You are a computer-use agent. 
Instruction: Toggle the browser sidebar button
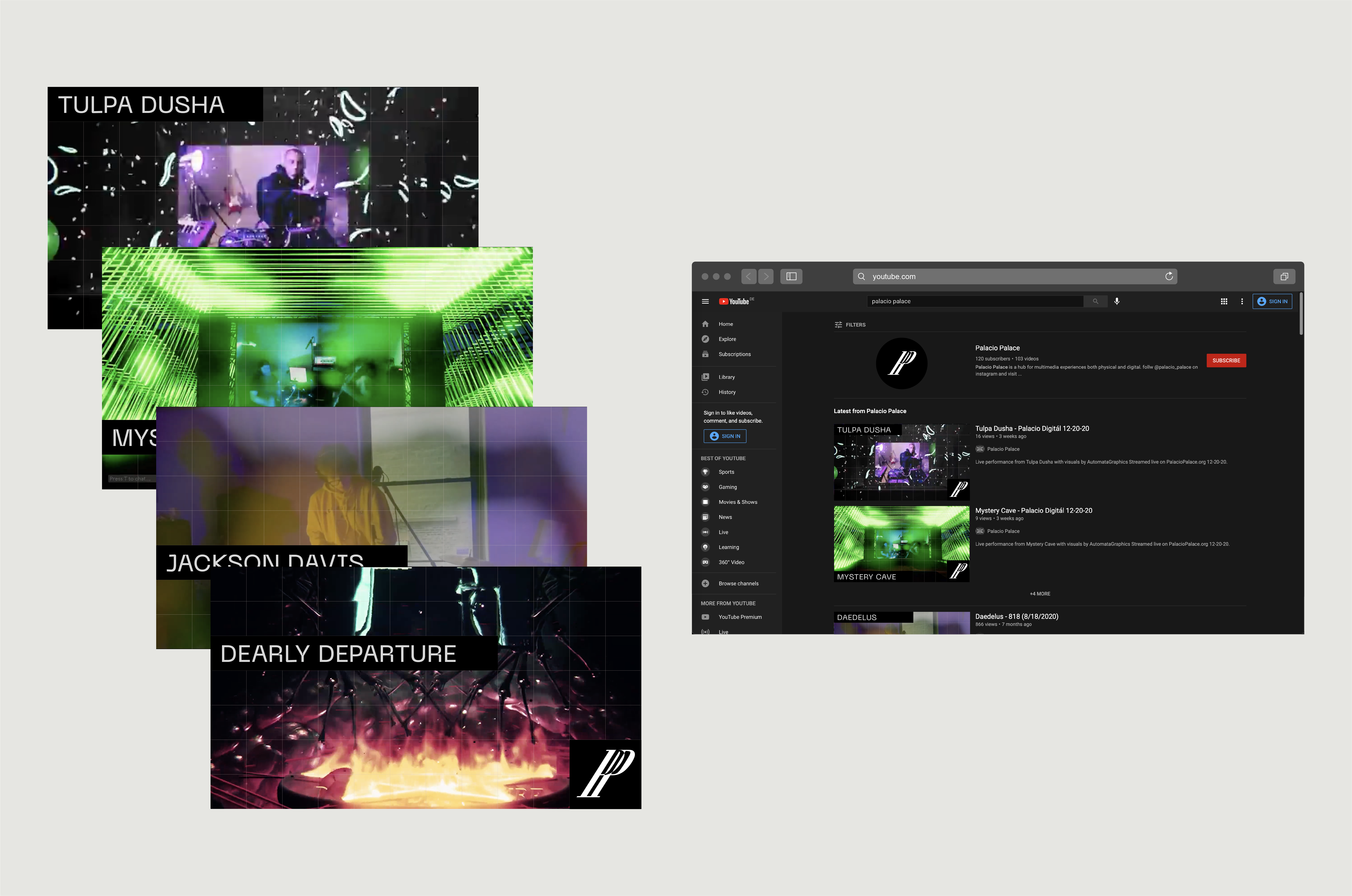coord(791,277)
